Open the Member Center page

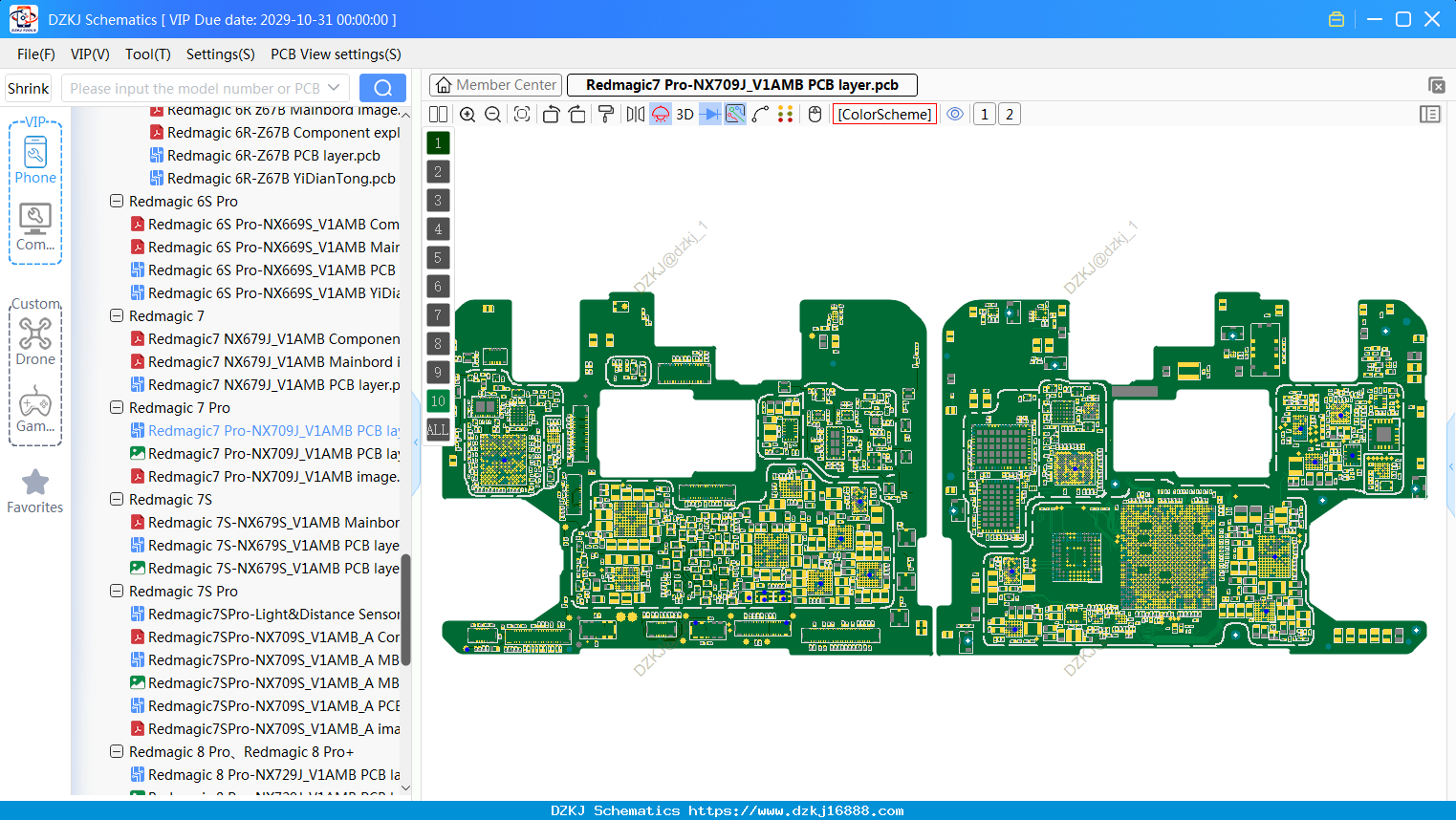(495, 85)
